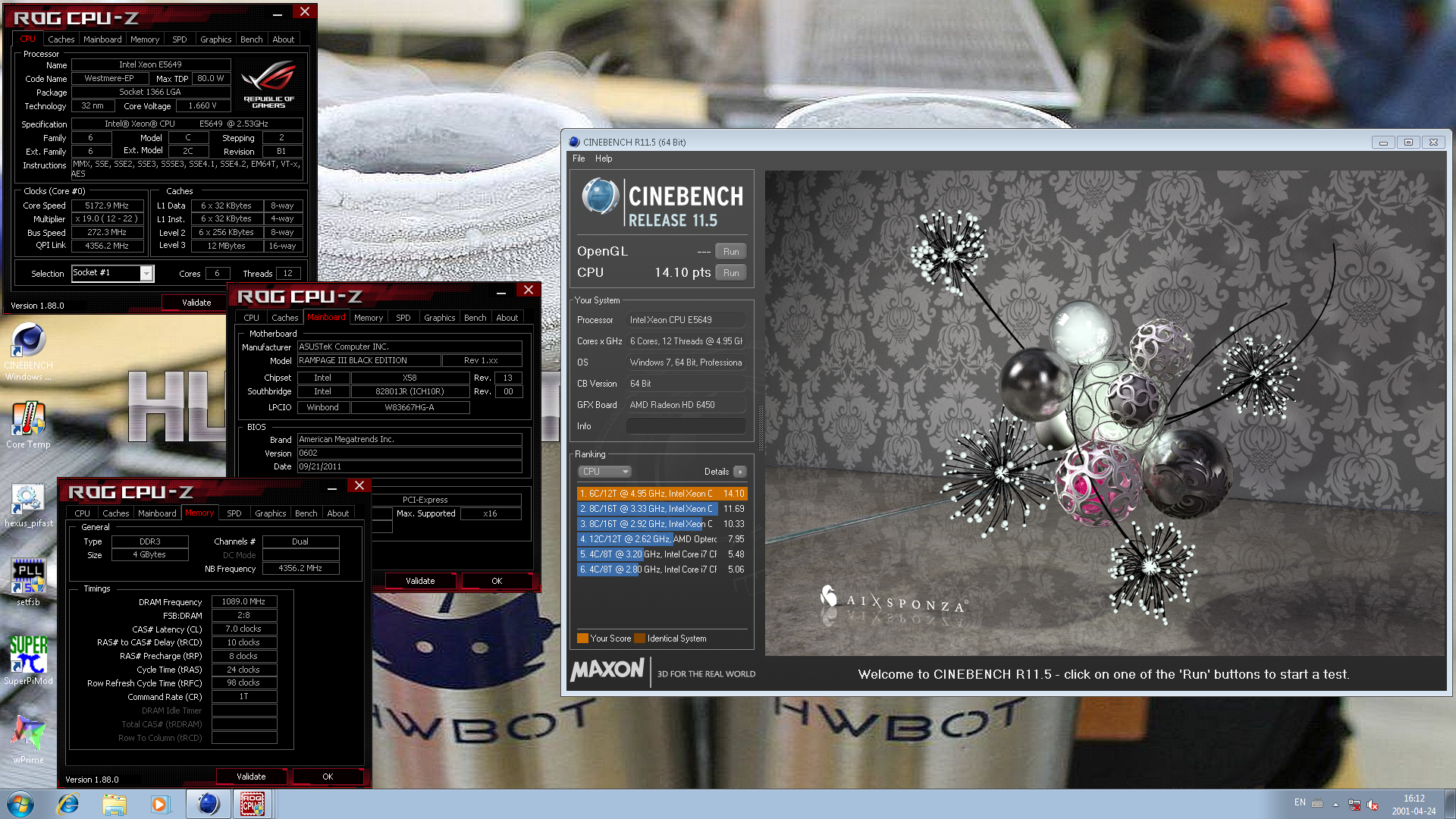The image size is (1456, 819).
Task: Click Validate in Memory CPU-Z window
Action: coord(251,777)
